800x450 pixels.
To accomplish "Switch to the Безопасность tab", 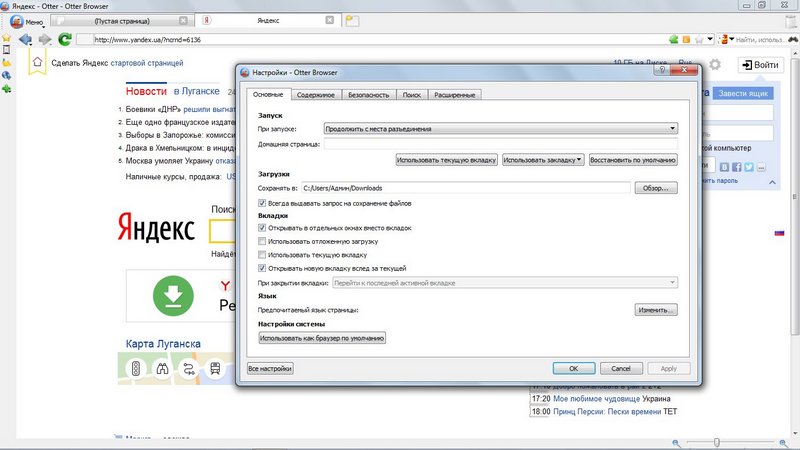I will (368, 95).
